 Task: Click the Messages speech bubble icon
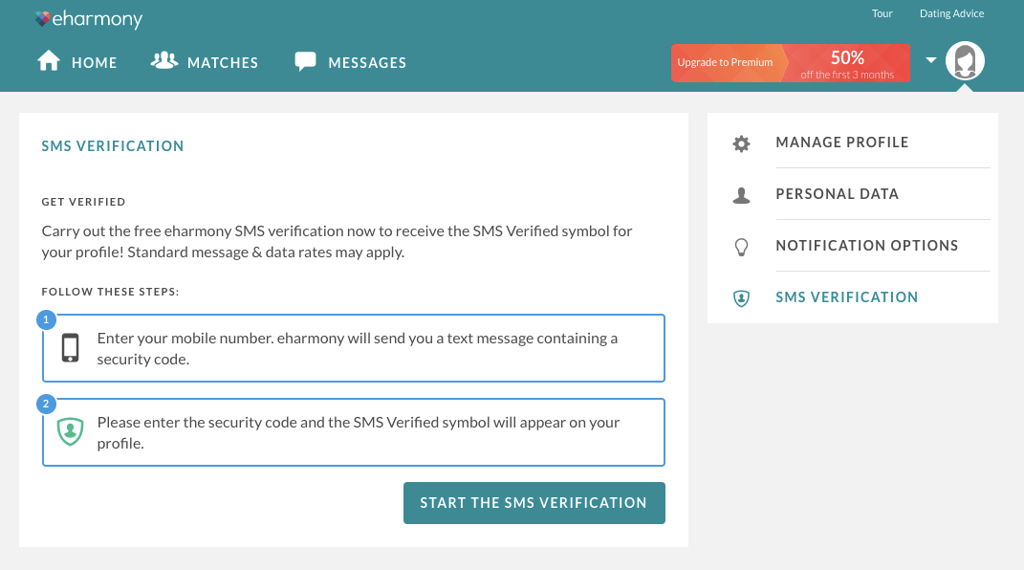pos(305,62)
